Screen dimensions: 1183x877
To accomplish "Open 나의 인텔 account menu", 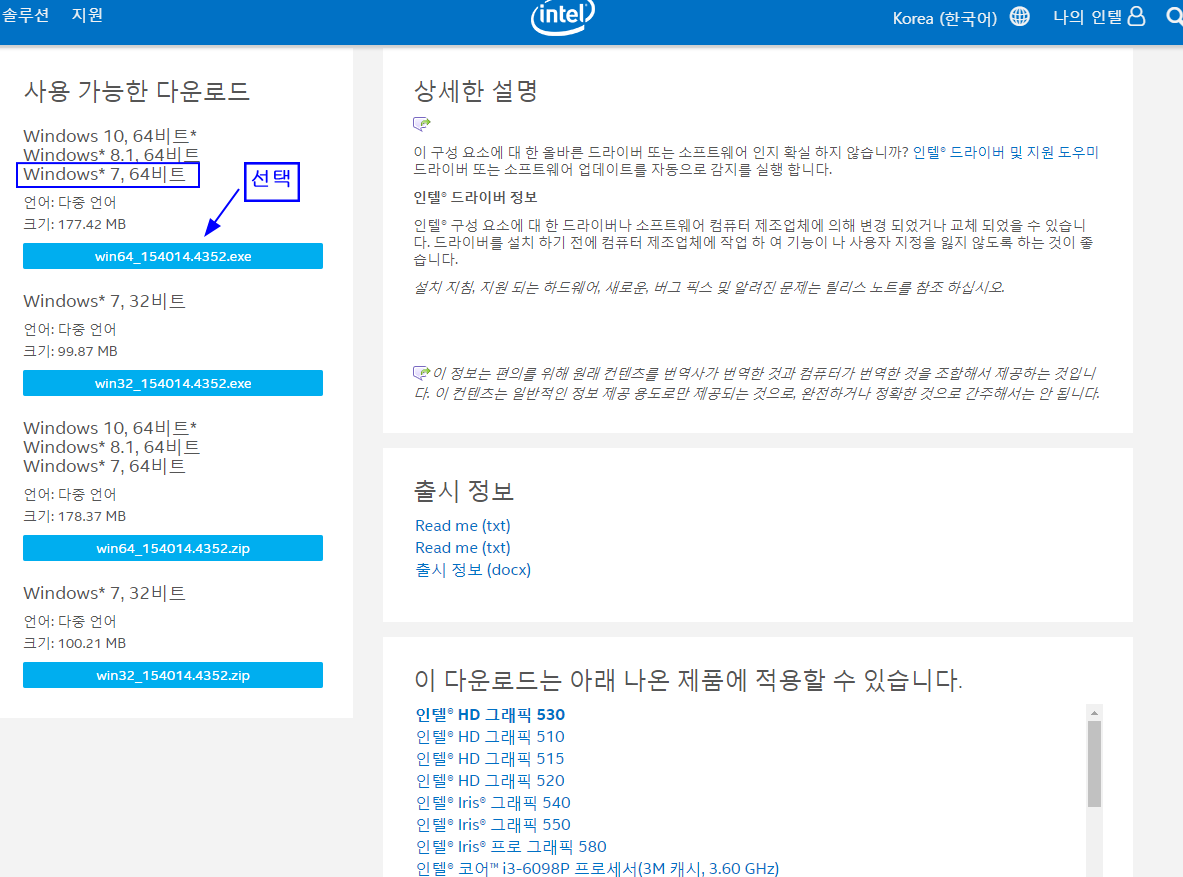I will coord(1087,17).
